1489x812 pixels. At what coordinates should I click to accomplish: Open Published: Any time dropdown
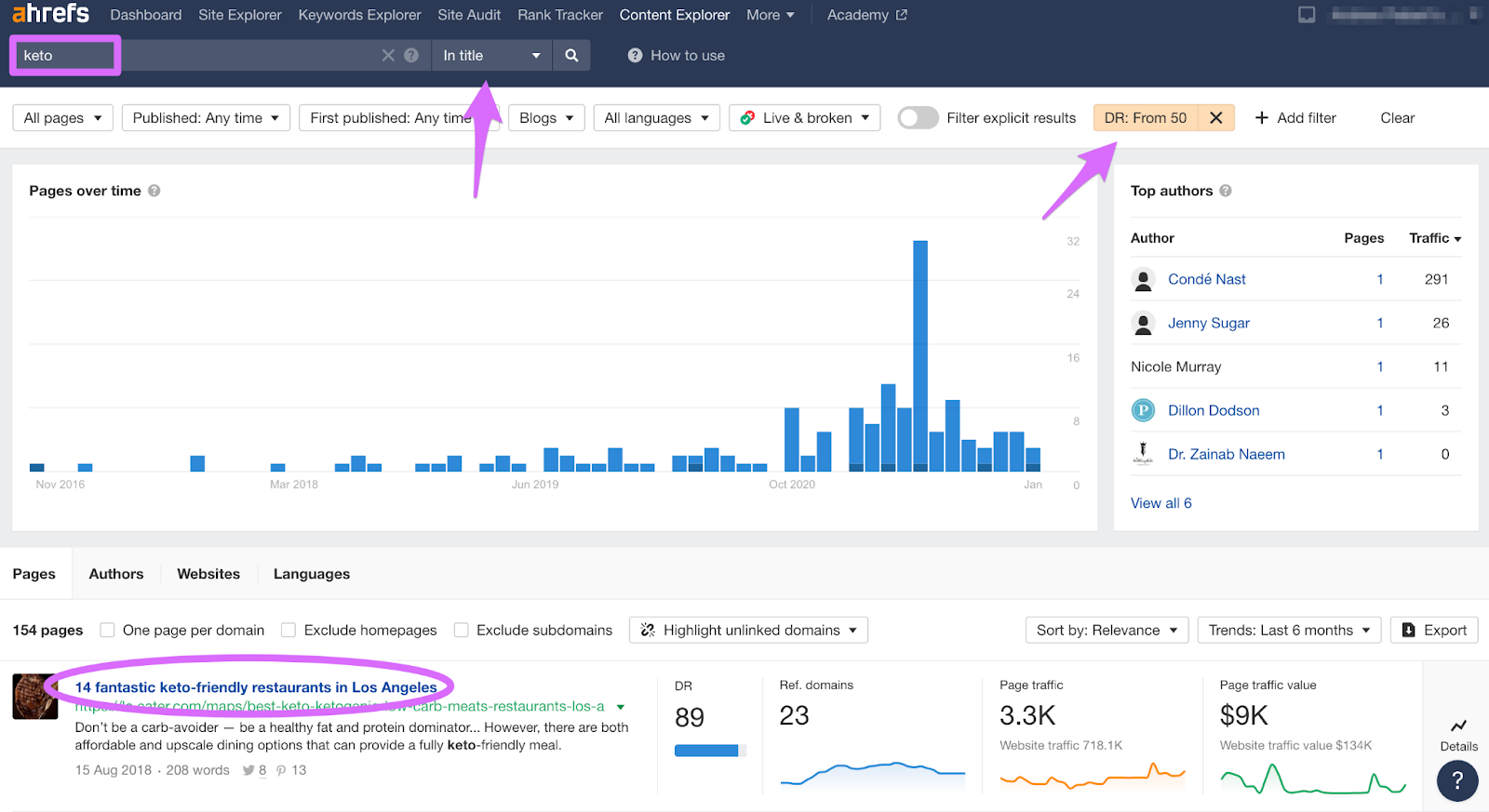(206, 118)
